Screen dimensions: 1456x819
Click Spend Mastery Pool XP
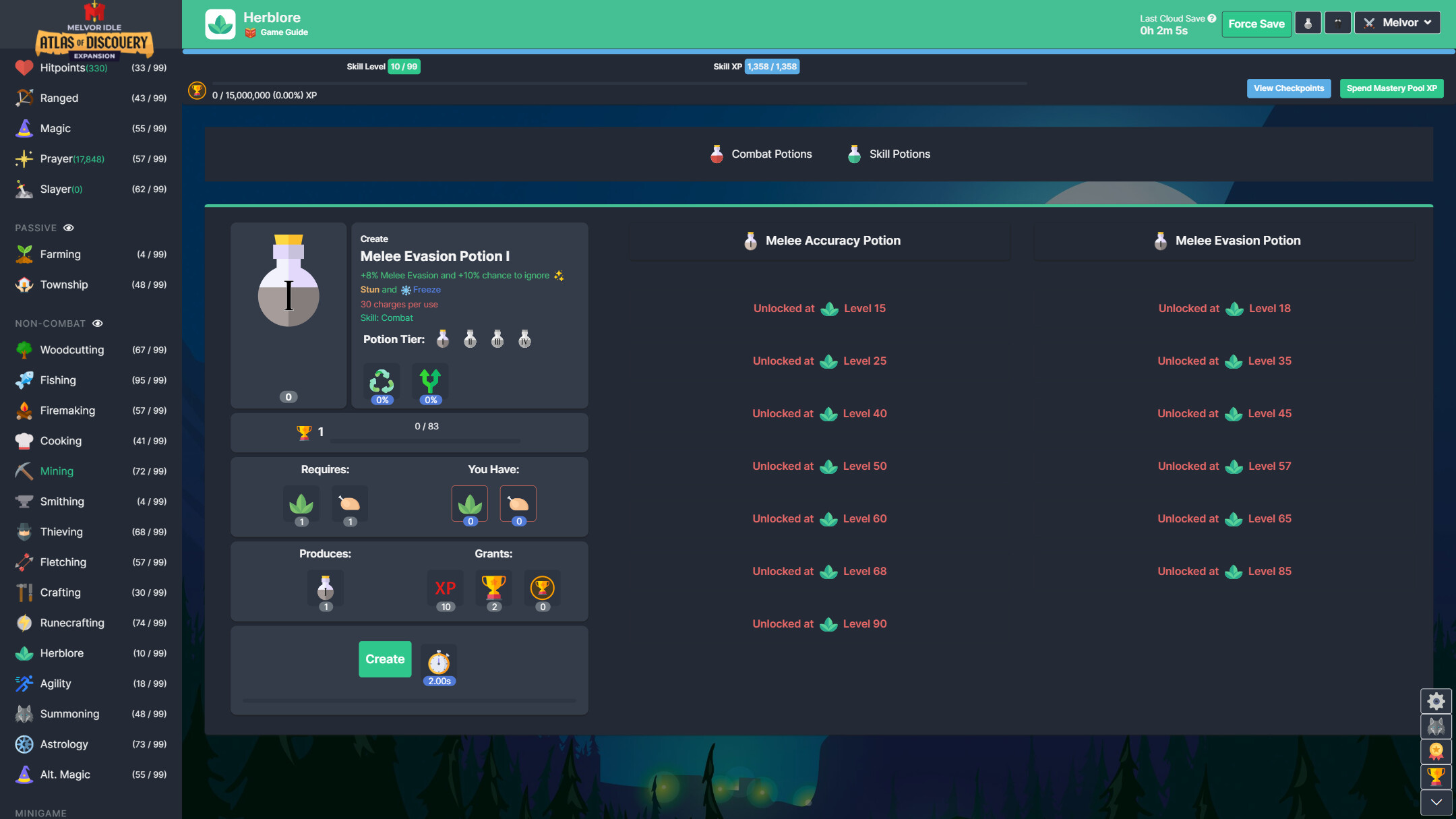1391,88
